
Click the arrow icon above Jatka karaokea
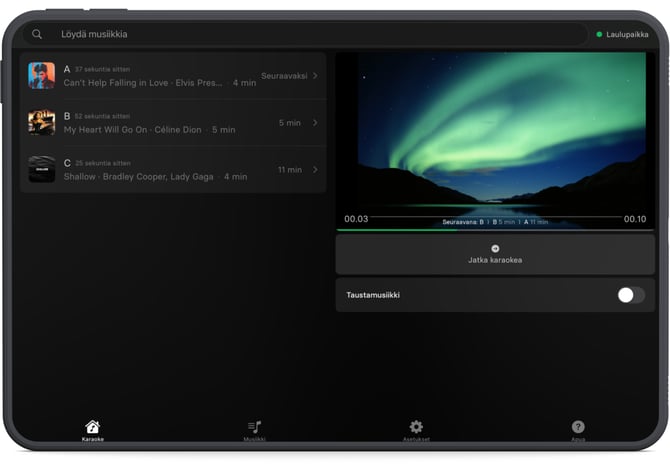[x=495, y=248]
